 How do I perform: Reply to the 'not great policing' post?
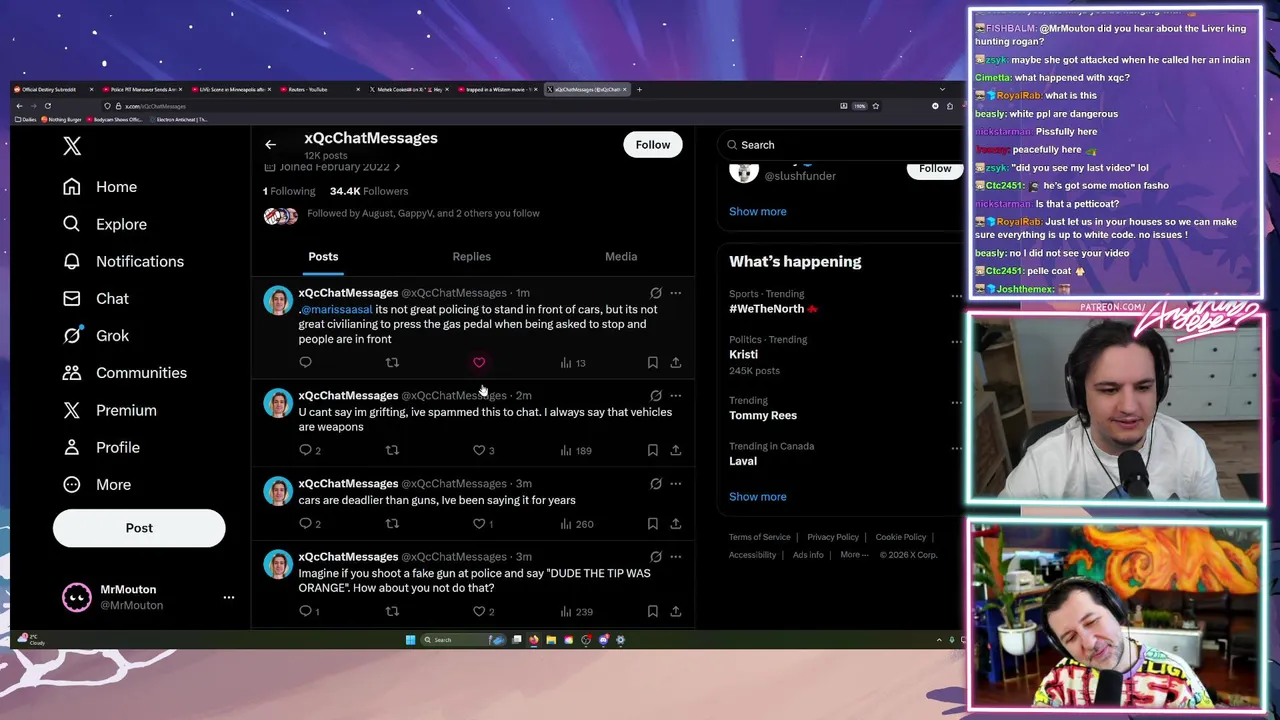(x=306, y=363)
